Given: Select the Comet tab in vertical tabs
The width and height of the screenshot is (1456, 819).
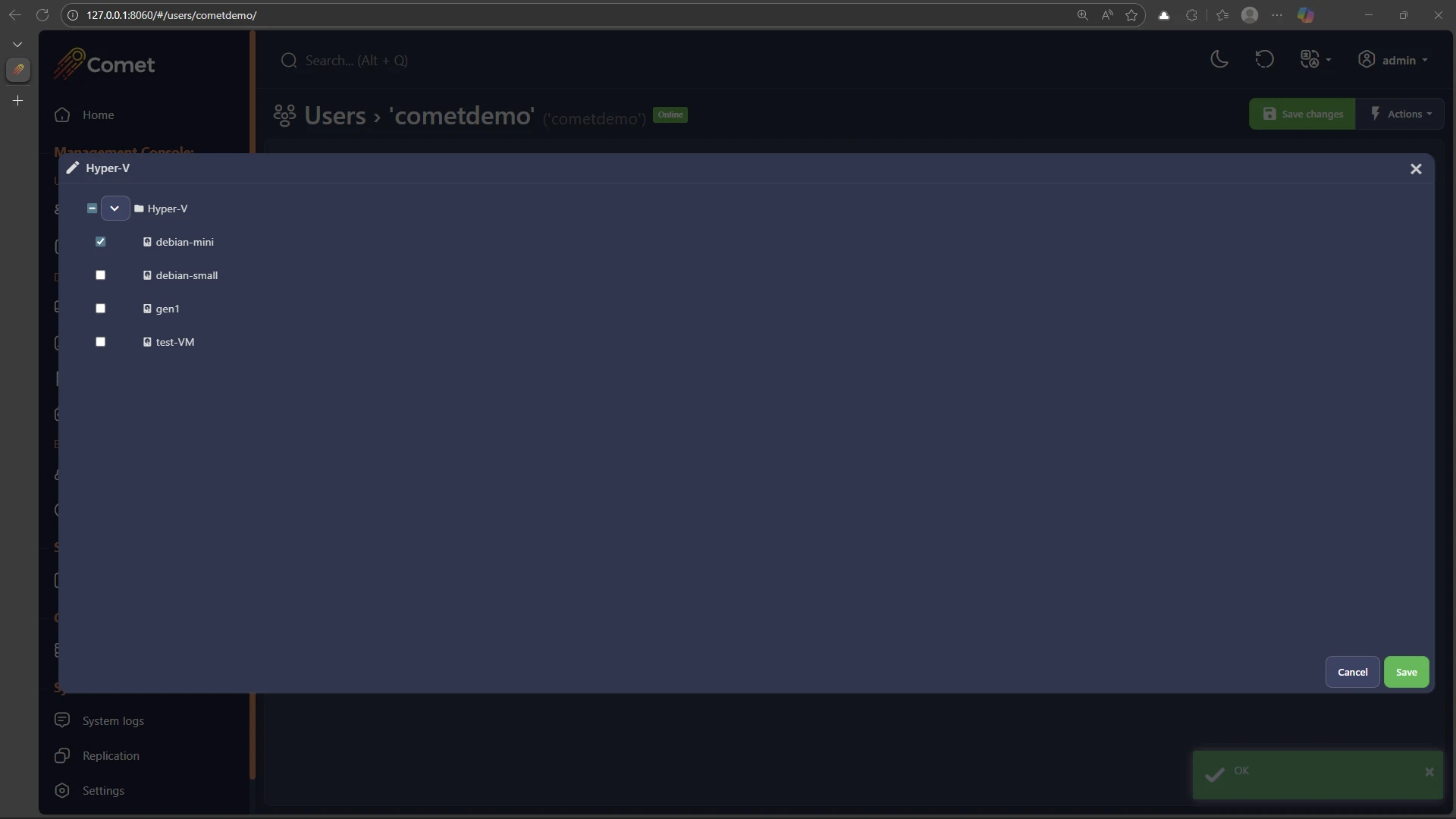Looking at the screenshot, I should tap(18, 70).
